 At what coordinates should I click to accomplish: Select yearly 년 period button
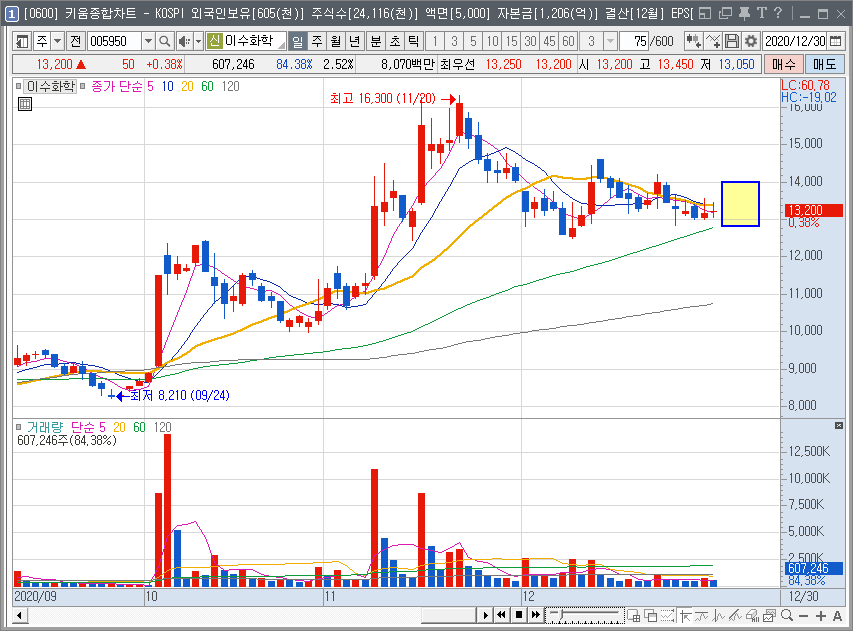[x=355, y=41]
